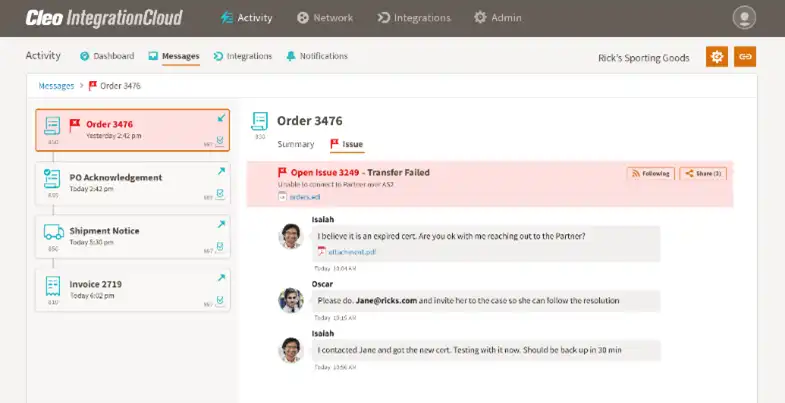The width and height of the screenshot is (785, 403).
Task: Click the red flag in breadcrumb
Action: pos(93,86)
